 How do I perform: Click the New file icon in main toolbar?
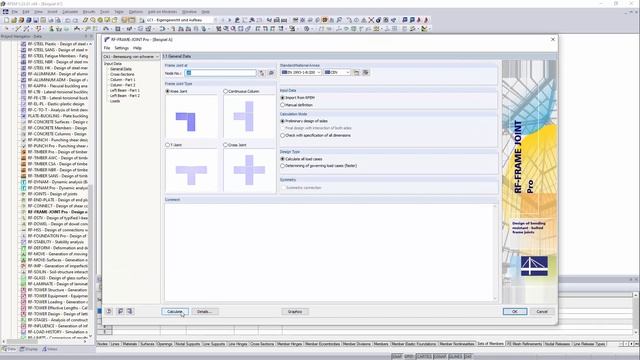(x=7, y=20)
